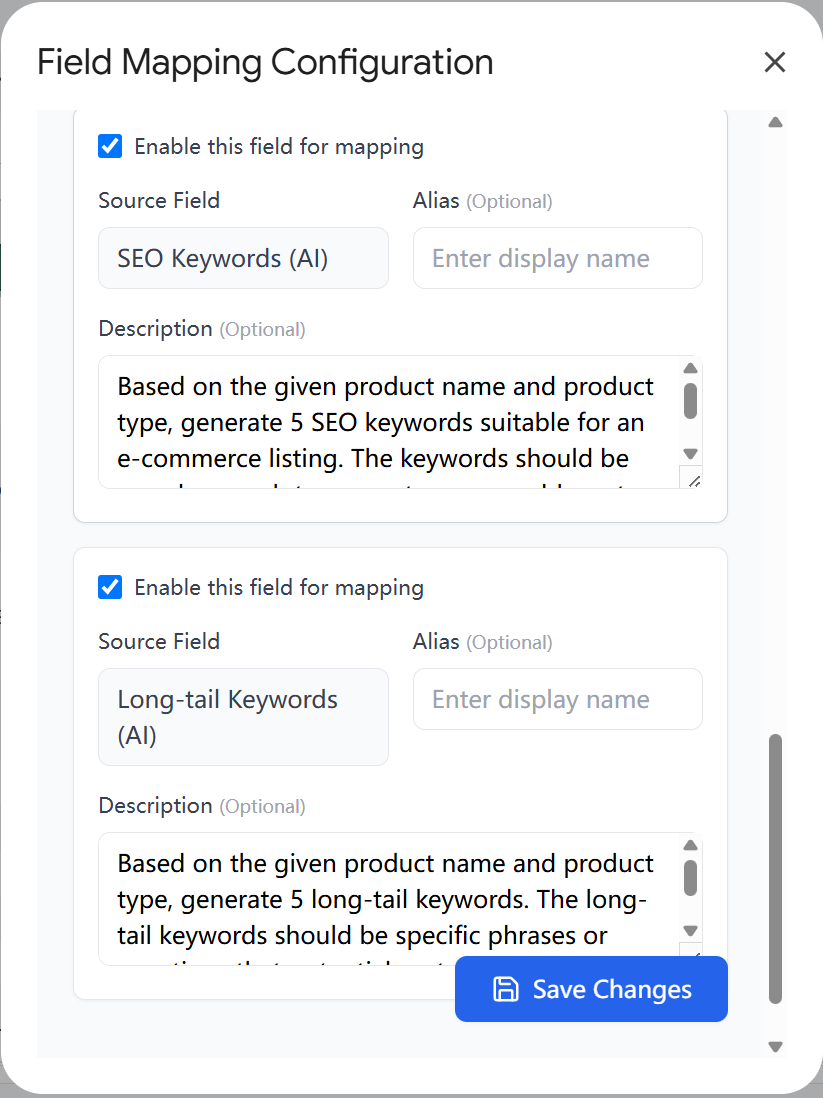Click resize handle of SEO description textarea

(x=693, y=481)
